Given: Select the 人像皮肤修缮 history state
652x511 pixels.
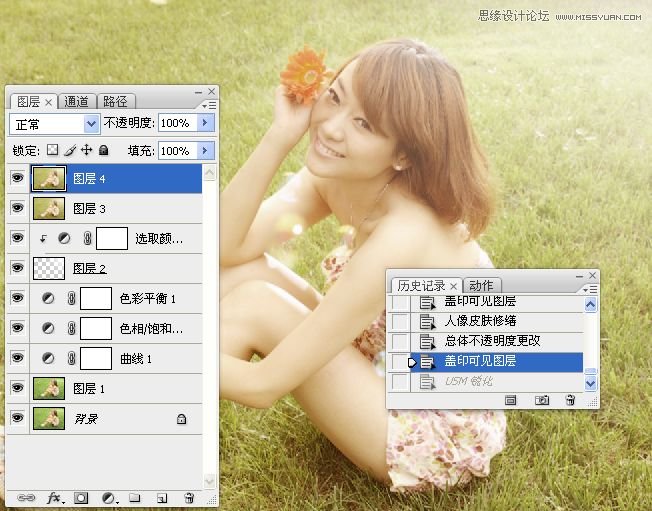Looking at the screenshot, I should pos(480,321).
